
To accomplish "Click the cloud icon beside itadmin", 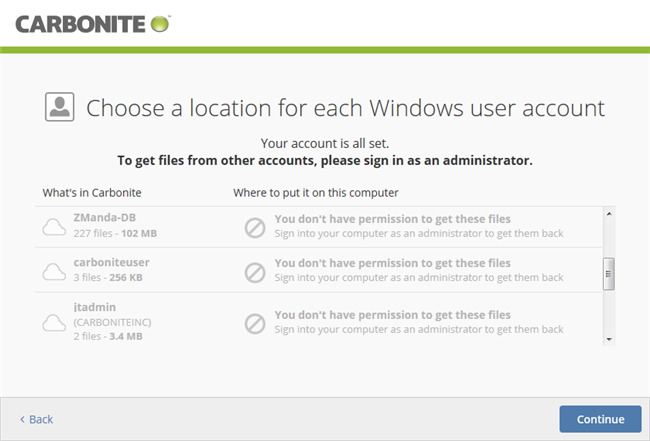I will click(x=54, y=323).
